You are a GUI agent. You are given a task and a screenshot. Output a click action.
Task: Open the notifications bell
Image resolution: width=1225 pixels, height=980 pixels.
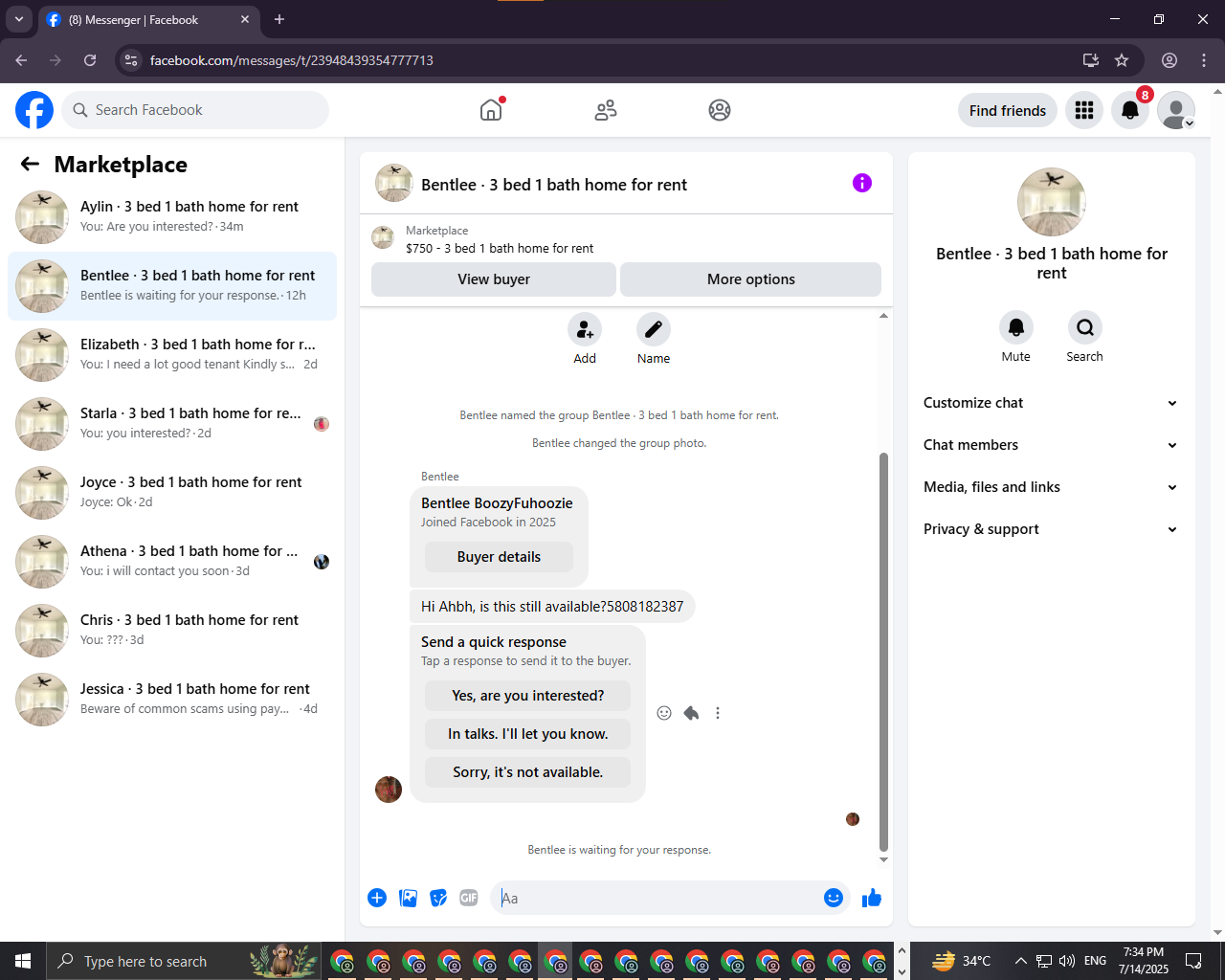1130,110
